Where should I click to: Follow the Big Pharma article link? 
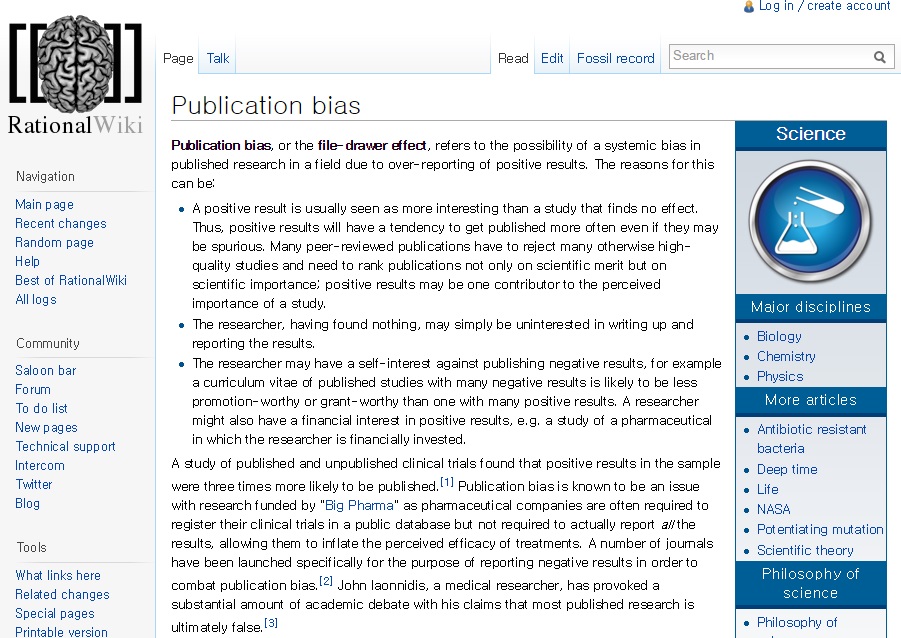361,505
